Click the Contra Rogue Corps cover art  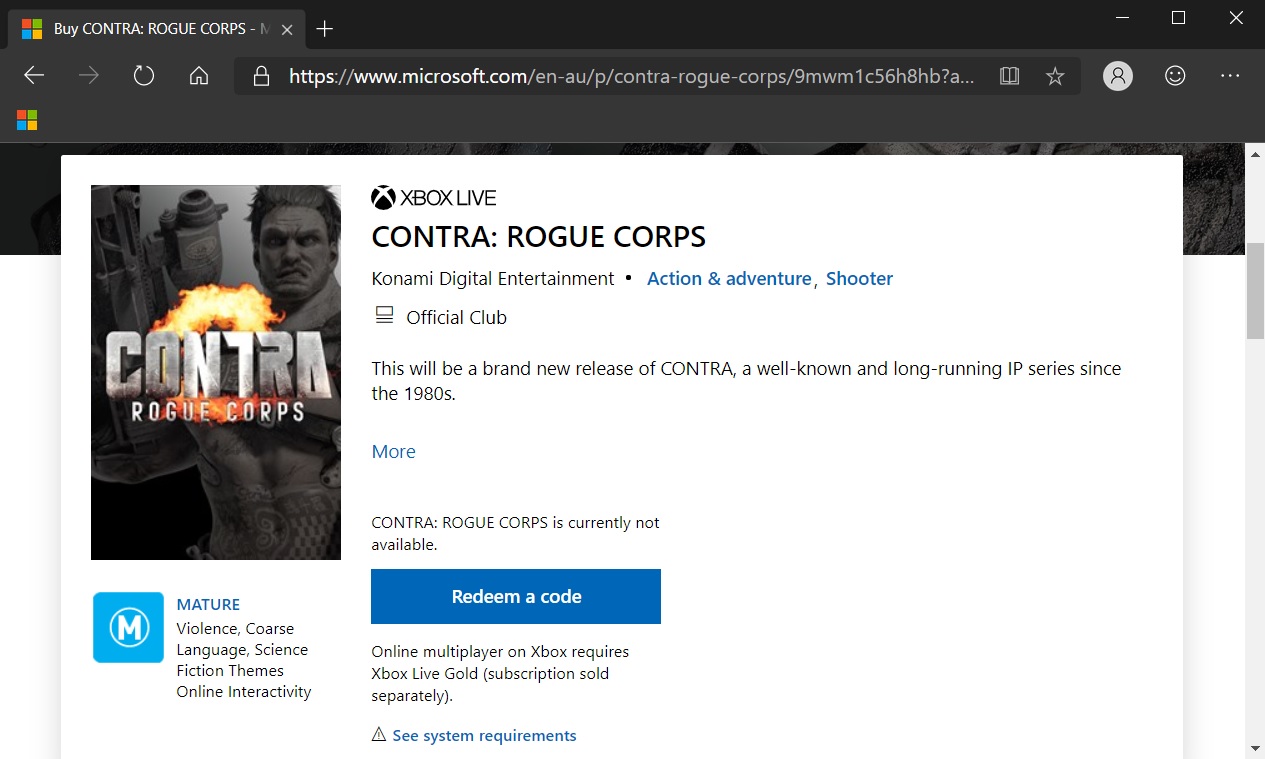coord(216,372)
